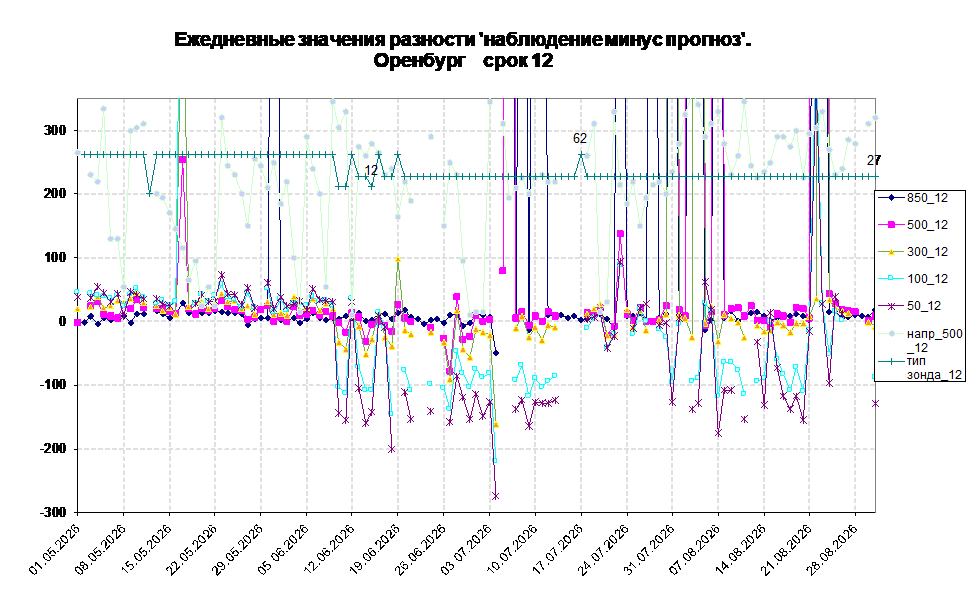
Task: Select the 'тип зонда_12' legend entry
Action: [x=921, y=367]
